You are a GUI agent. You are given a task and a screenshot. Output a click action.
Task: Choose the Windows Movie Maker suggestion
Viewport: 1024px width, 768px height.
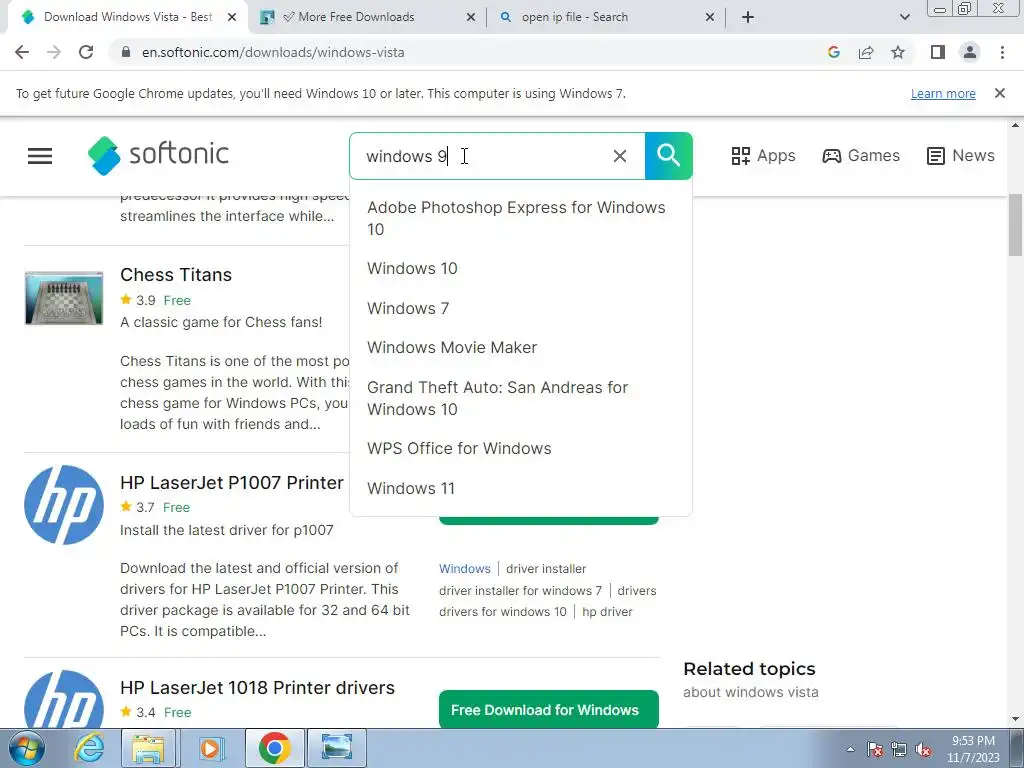pyautogui.click(x=520, y=347)
